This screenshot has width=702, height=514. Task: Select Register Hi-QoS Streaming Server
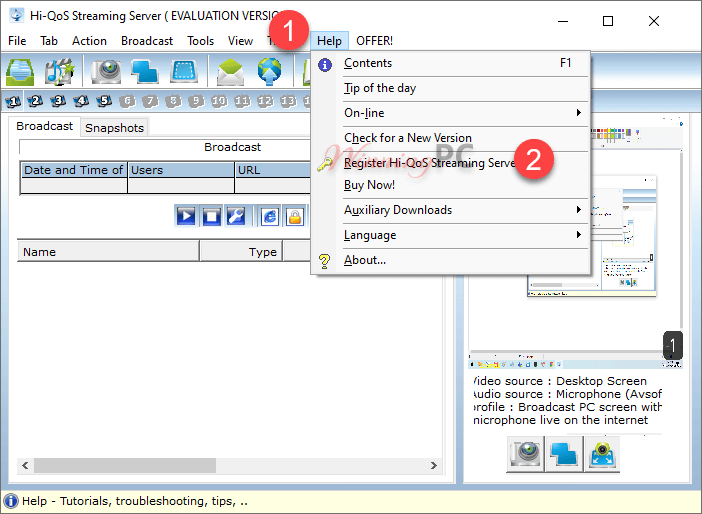[x=451, y=163]
